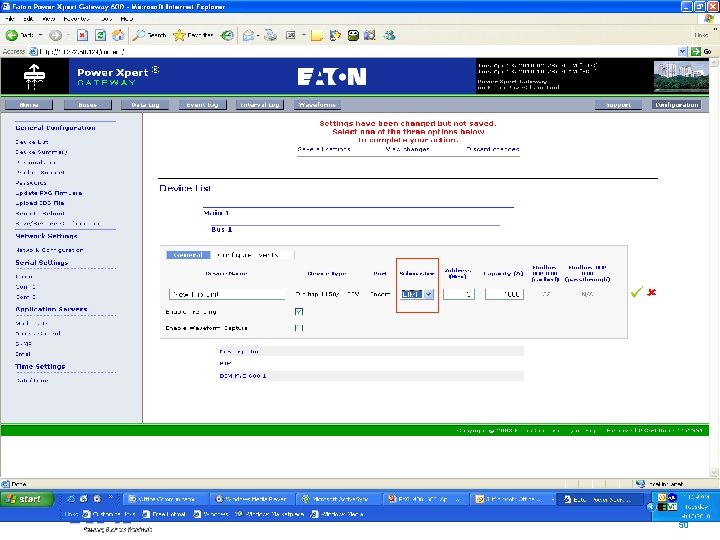Refresh the page with the green arrows icon
Screen dimensions: 720x540
click(100, 35)
